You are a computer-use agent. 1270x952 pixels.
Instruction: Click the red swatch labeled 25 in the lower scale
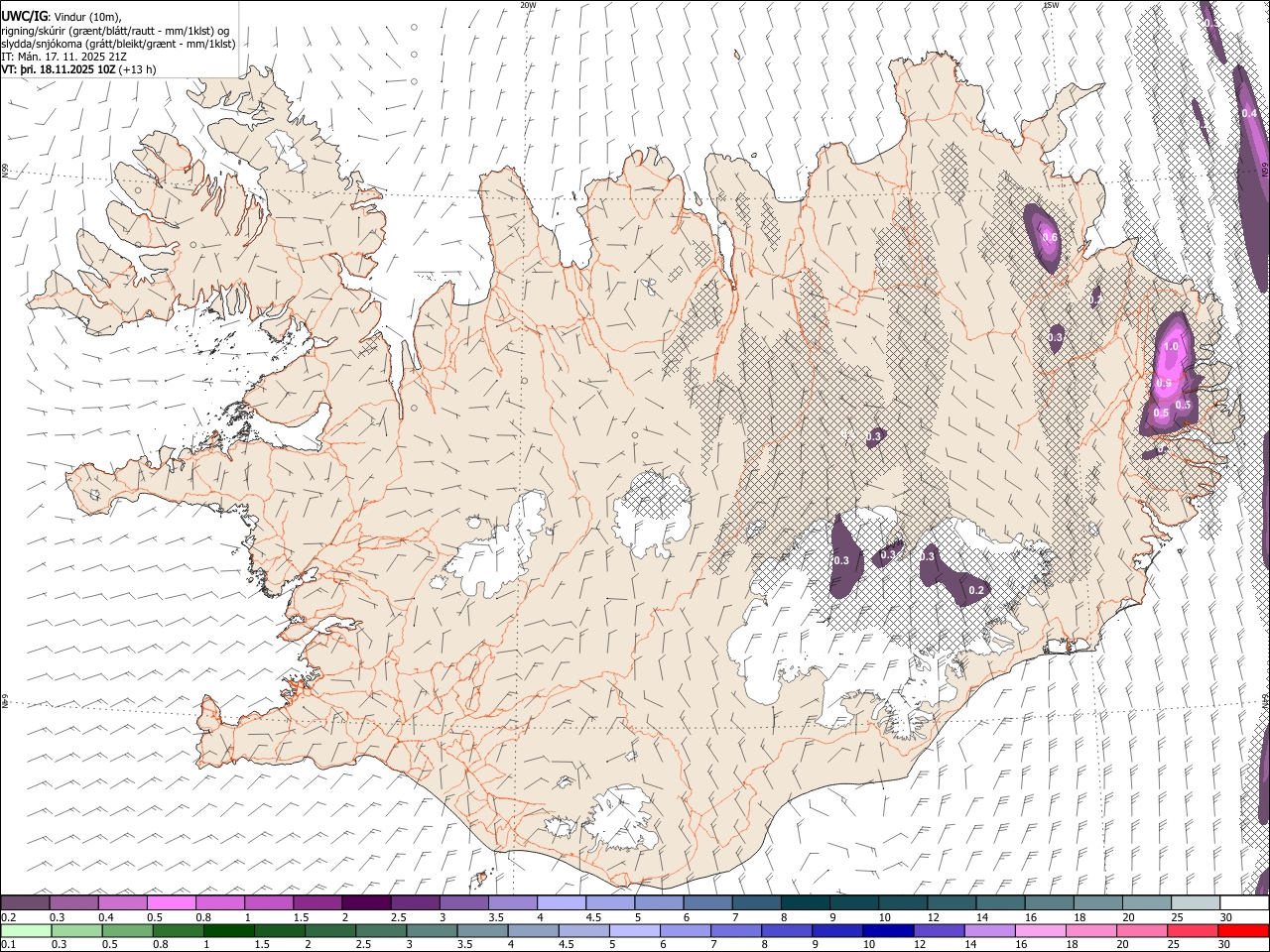(x=1194, y=930)
